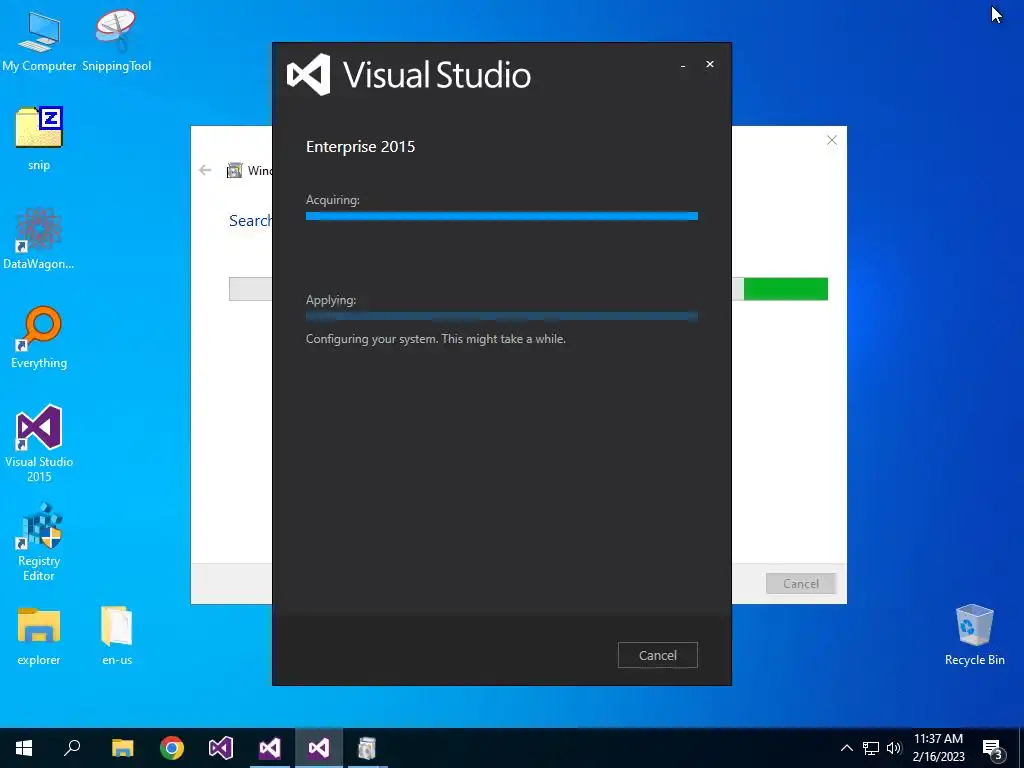This screenshot has height=768, width=1024.
Task: Click the 'Enterprise 2015' heading text
Action: coord(360,146)
